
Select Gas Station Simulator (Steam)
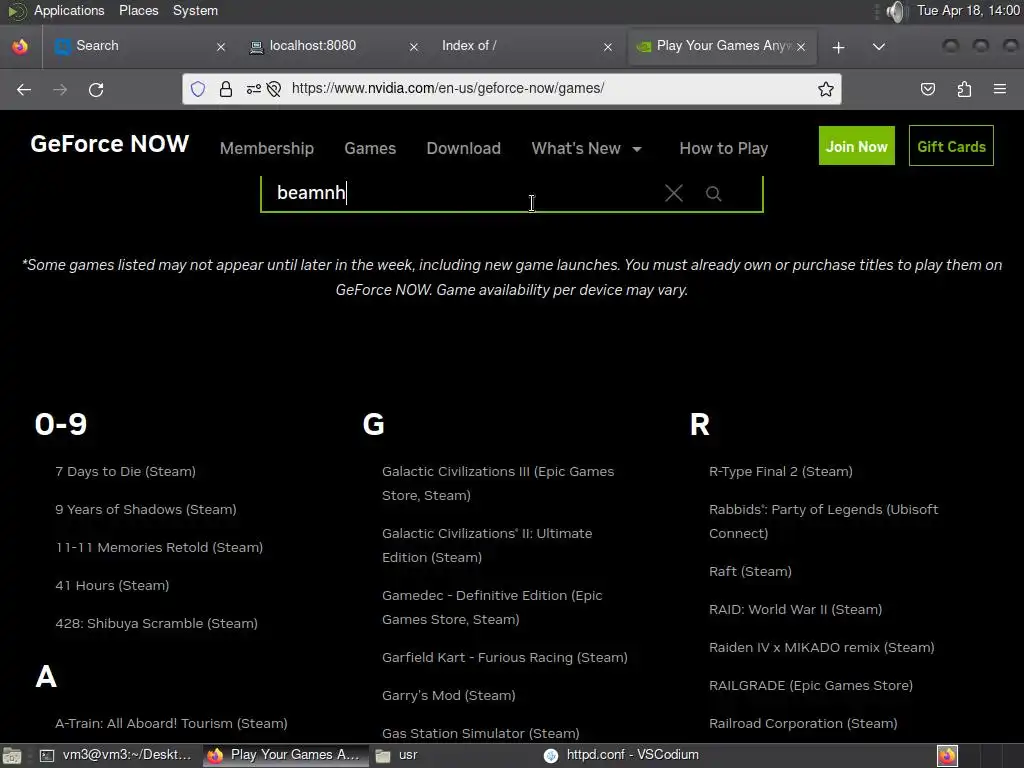[481, 733]
